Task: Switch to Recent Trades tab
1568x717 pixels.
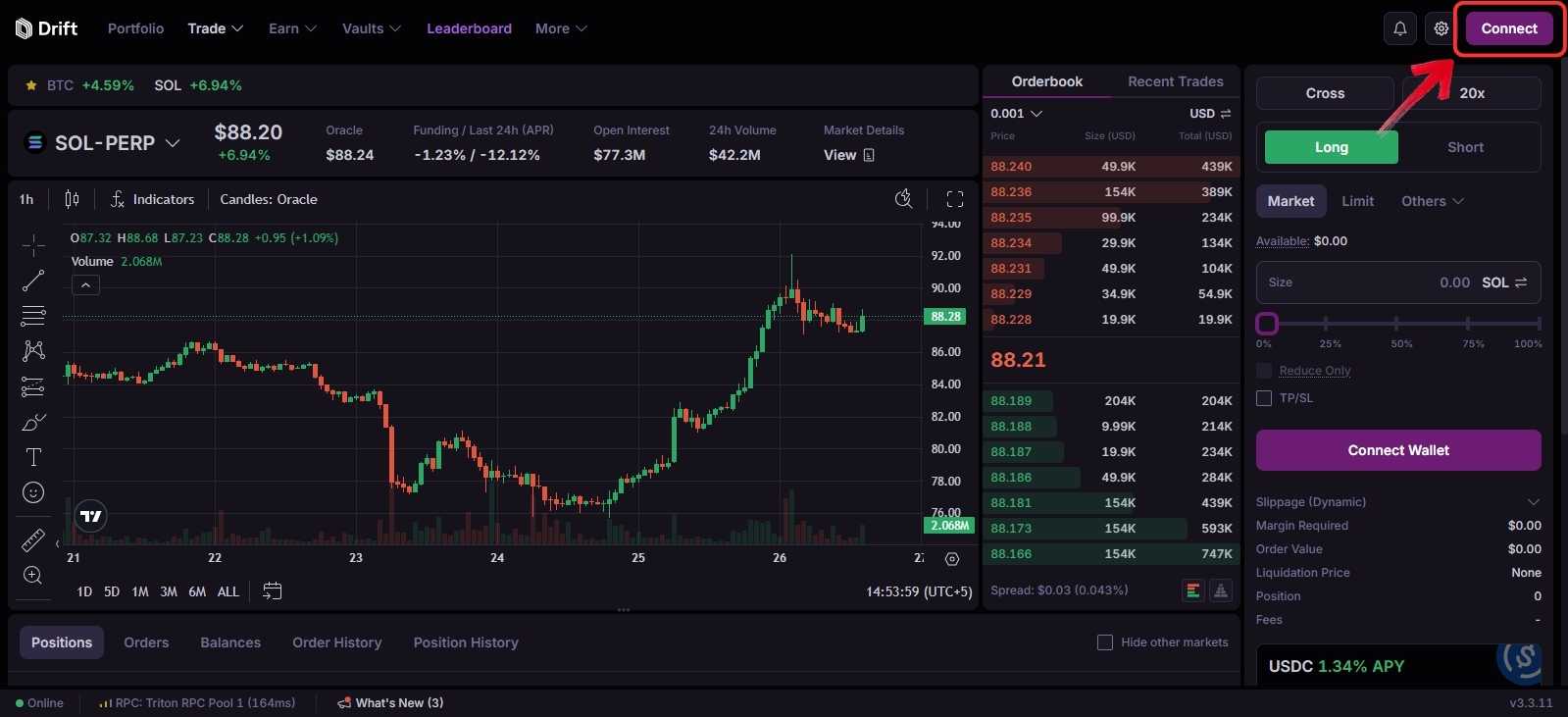Action: (1175, 81)
